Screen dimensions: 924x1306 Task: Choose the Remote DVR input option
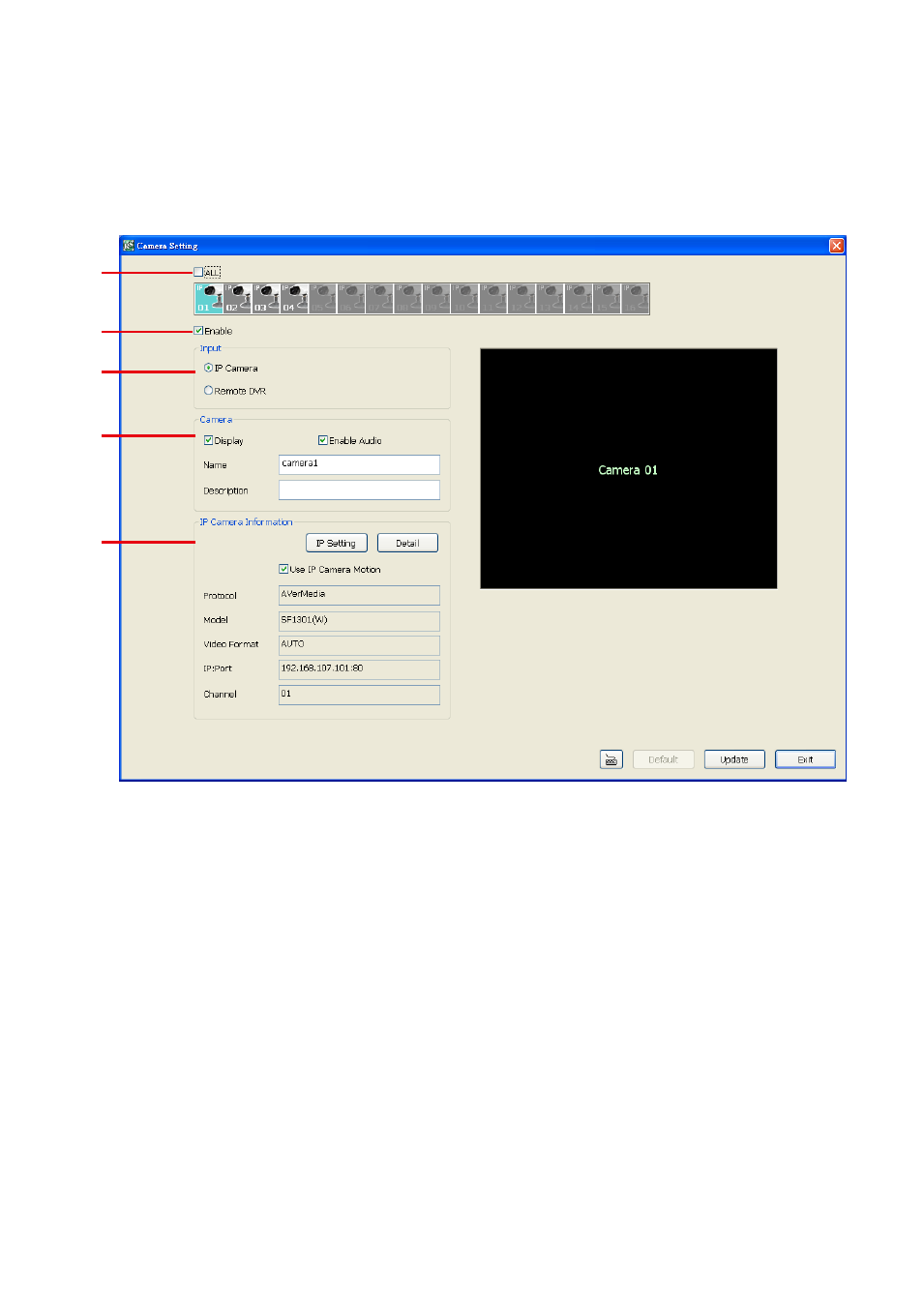(208, 391)
